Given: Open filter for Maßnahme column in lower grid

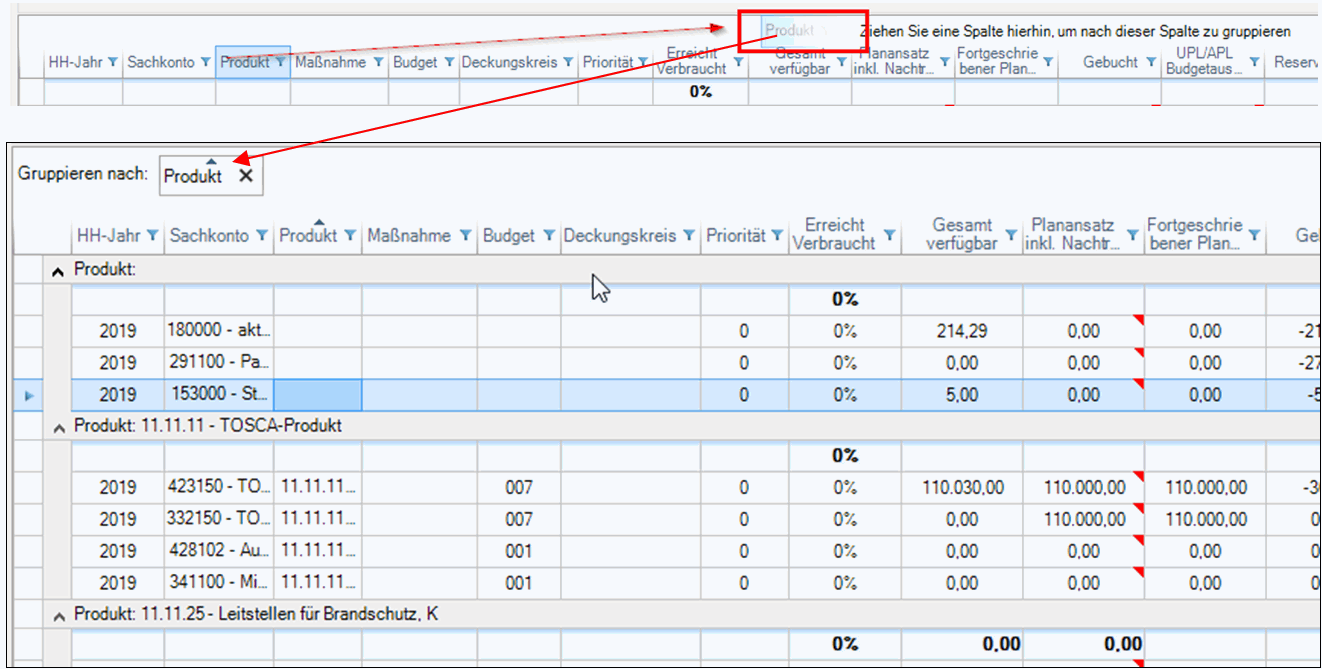Looking at the screenshot, I should coord(465,236).
